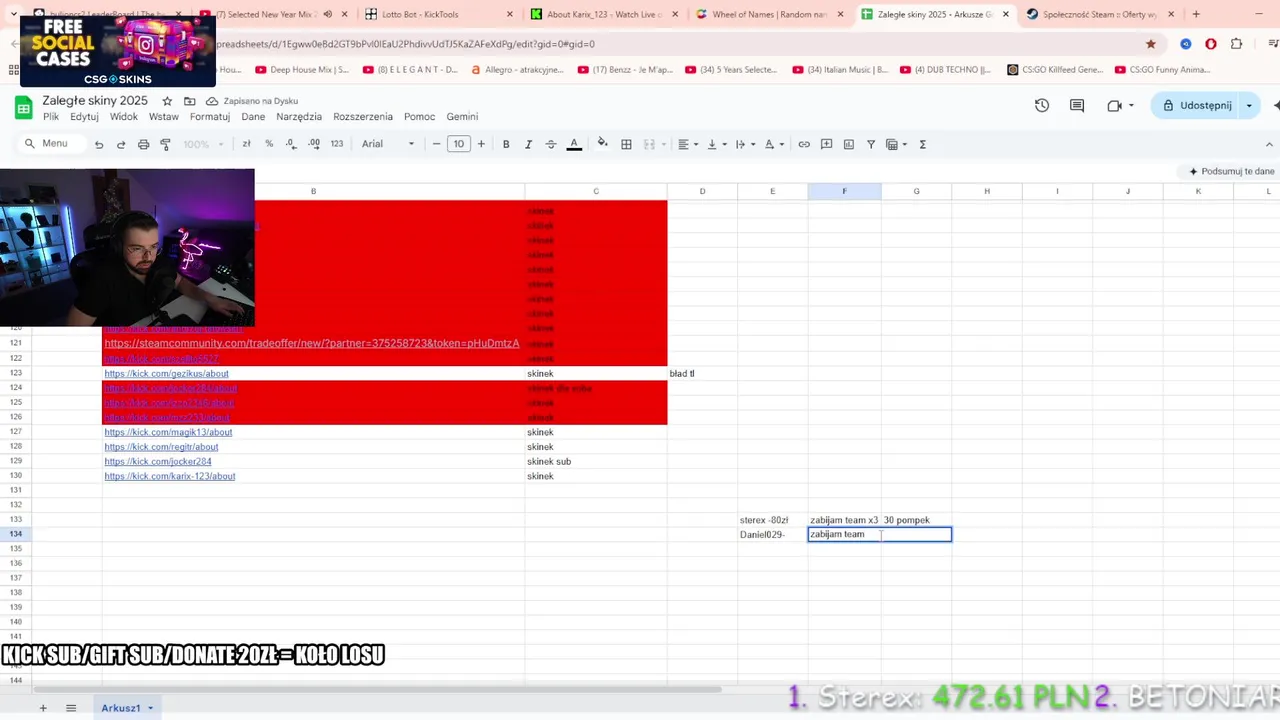The height and width of the screenshot is (720, 1280).
Task: Create a filter with funnel icon
Action: (x=870, y=144)
